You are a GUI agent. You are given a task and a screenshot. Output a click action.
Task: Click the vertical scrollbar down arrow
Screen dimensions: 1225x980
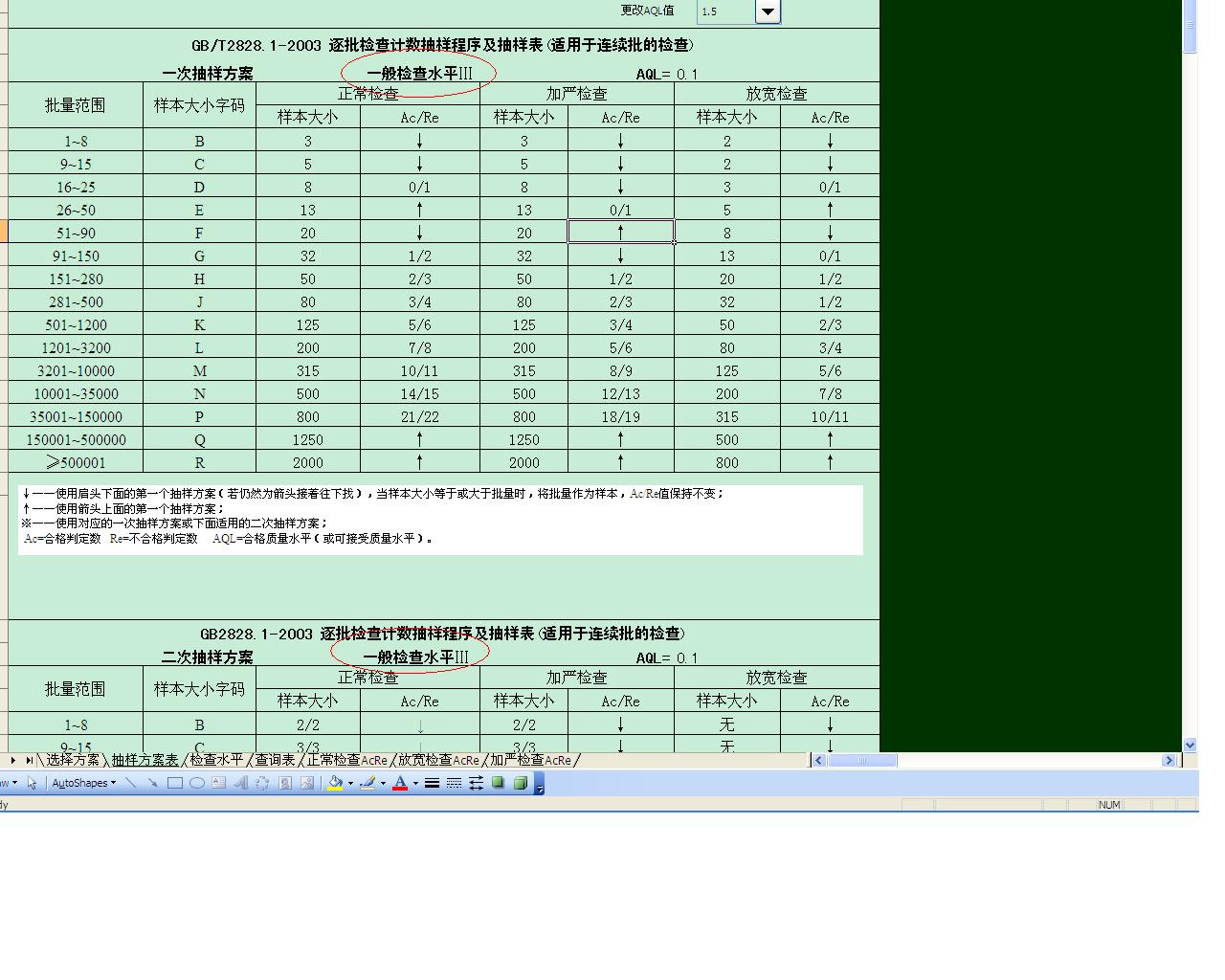click(x=1190, y=745)
